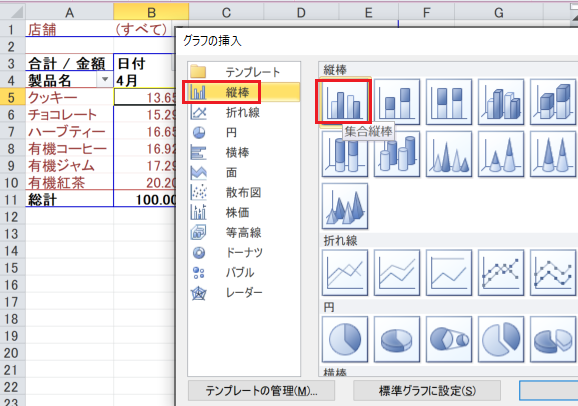
Task: Choose the stacked column chart thumbnail
Action: [397, 102]
